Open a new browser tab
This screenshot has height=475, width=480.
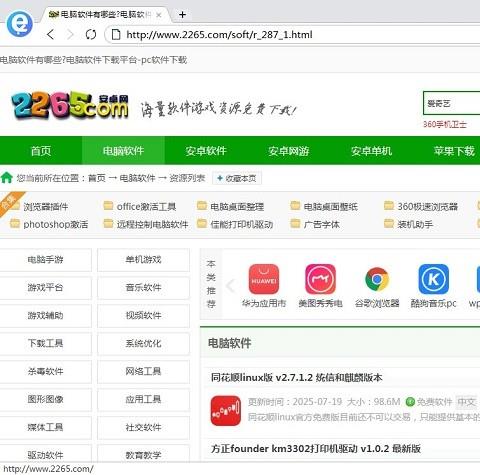(182, 15)
